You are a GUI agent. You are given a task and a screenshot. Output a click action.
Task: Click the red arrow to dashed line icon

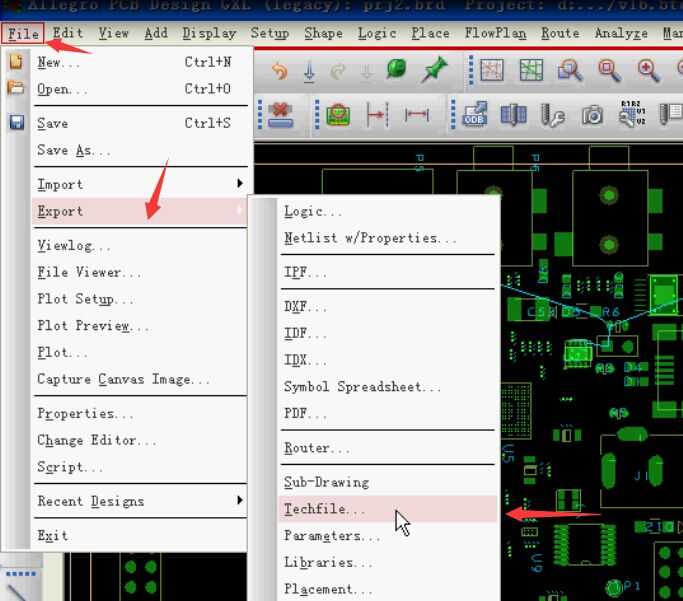pos(377,115)
